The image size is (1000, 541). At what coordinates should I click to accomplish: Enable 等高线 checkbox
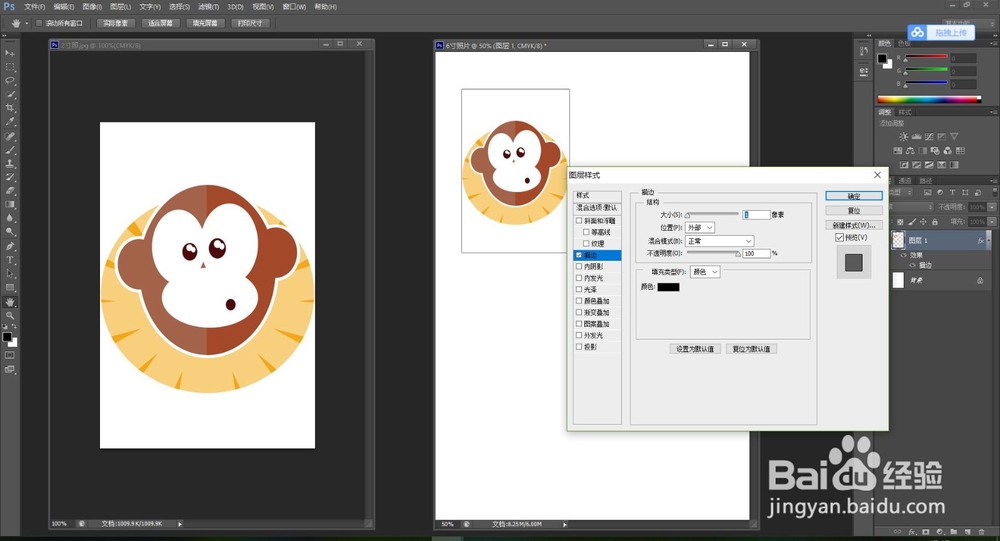586,232
